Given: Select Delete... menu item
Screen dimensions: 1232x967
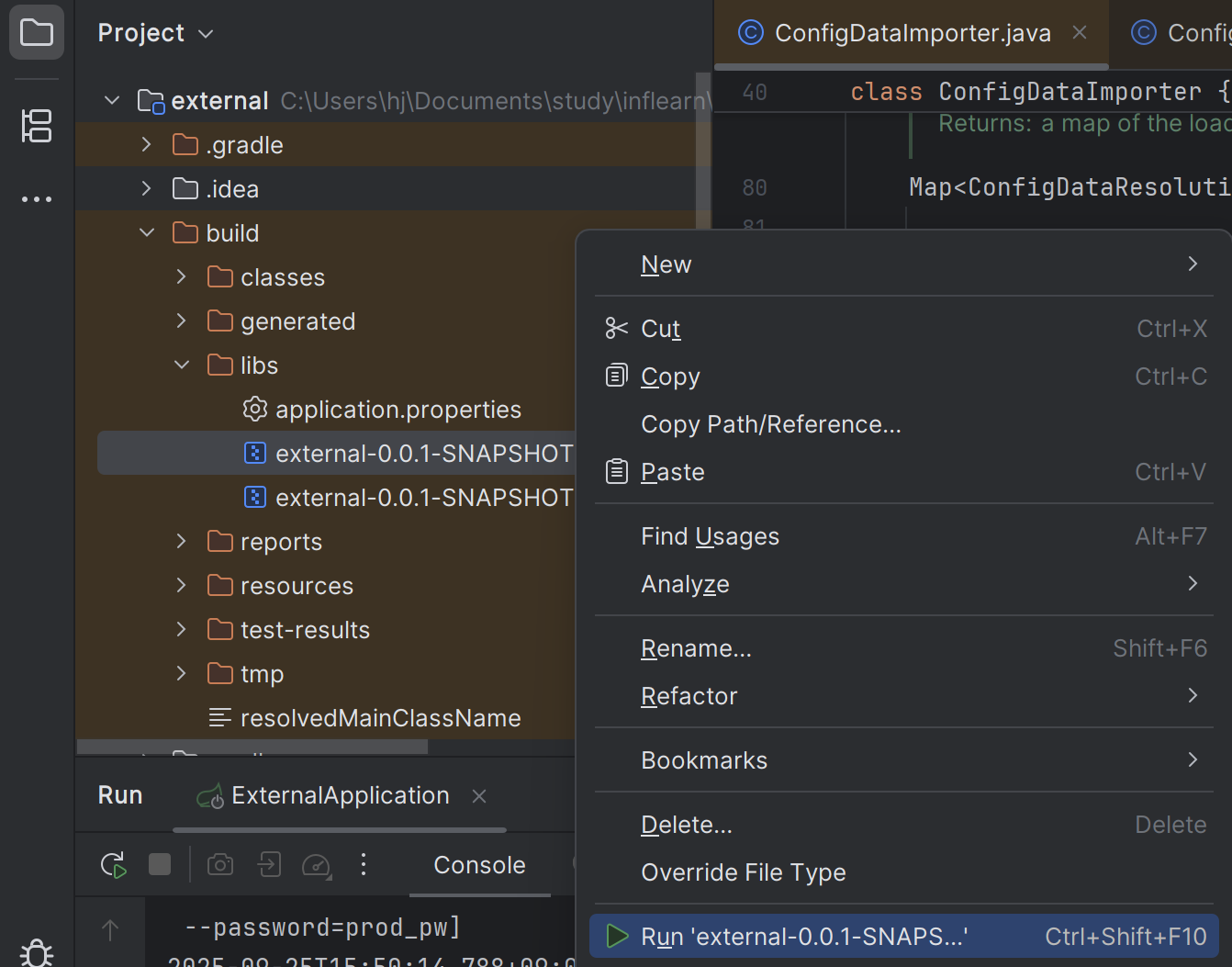Looking at the screenshot, I should point(903,825).
